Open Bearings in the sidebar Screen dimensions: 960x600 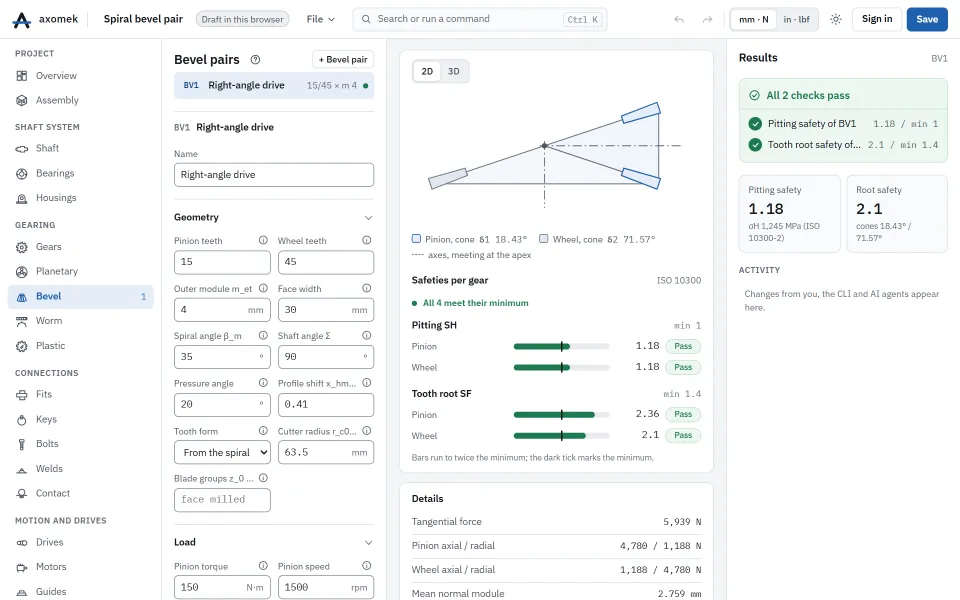coord(81,173)
